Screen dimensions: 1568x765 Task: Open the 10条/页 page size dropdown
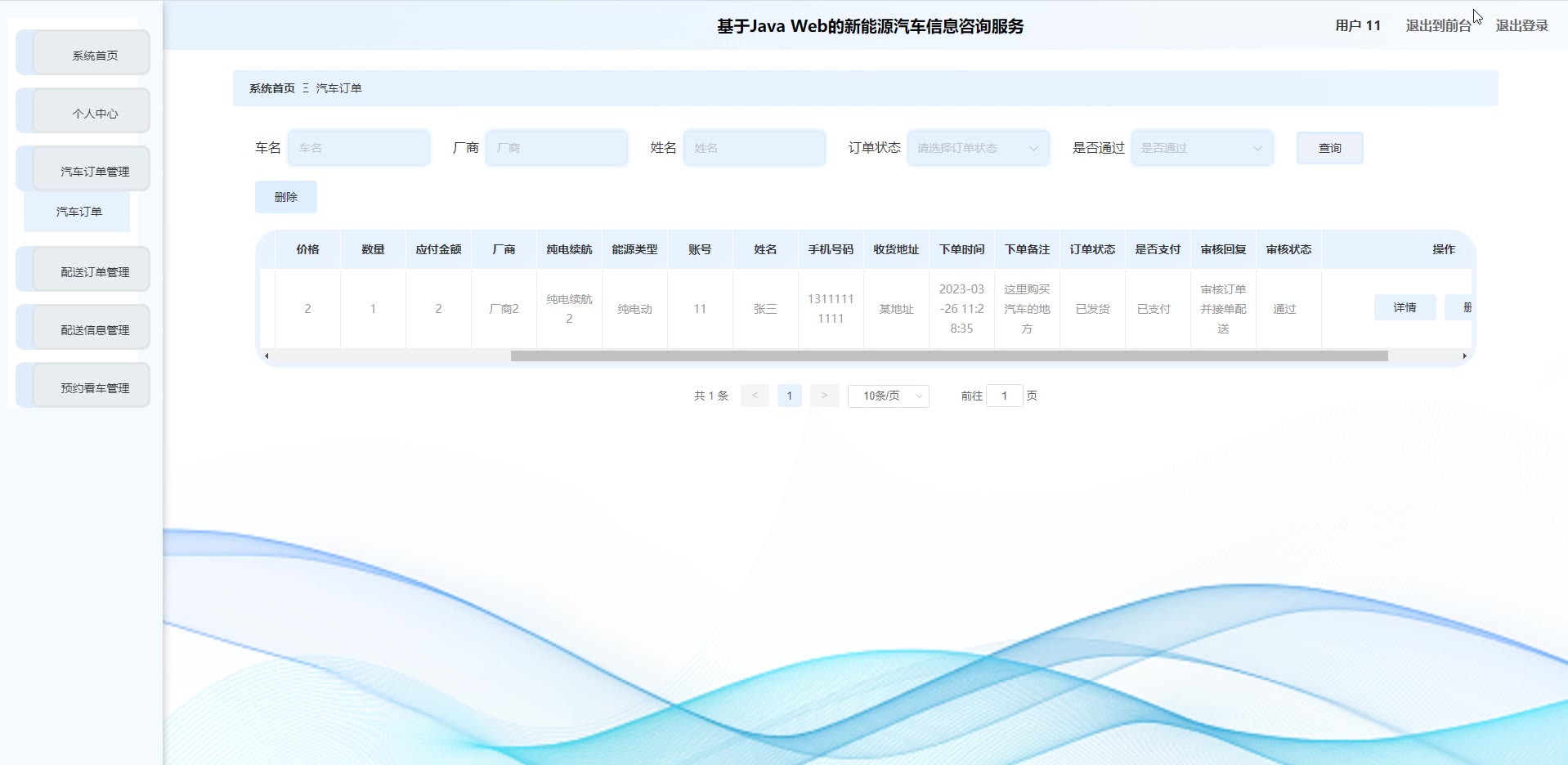coord(889,396)
